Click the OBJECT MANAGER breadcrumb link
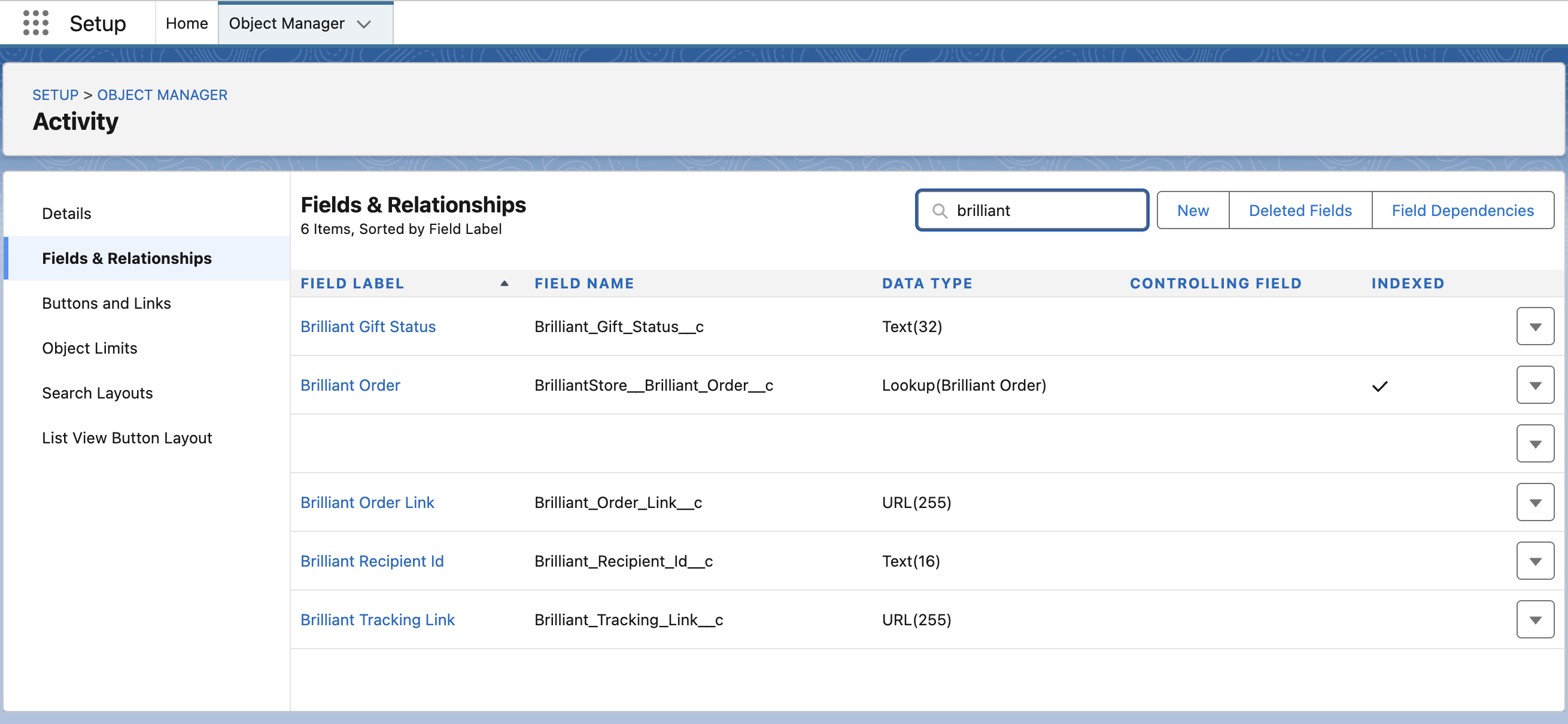Viewport: 1568px width, 724px height. click(x=162, y=95)
